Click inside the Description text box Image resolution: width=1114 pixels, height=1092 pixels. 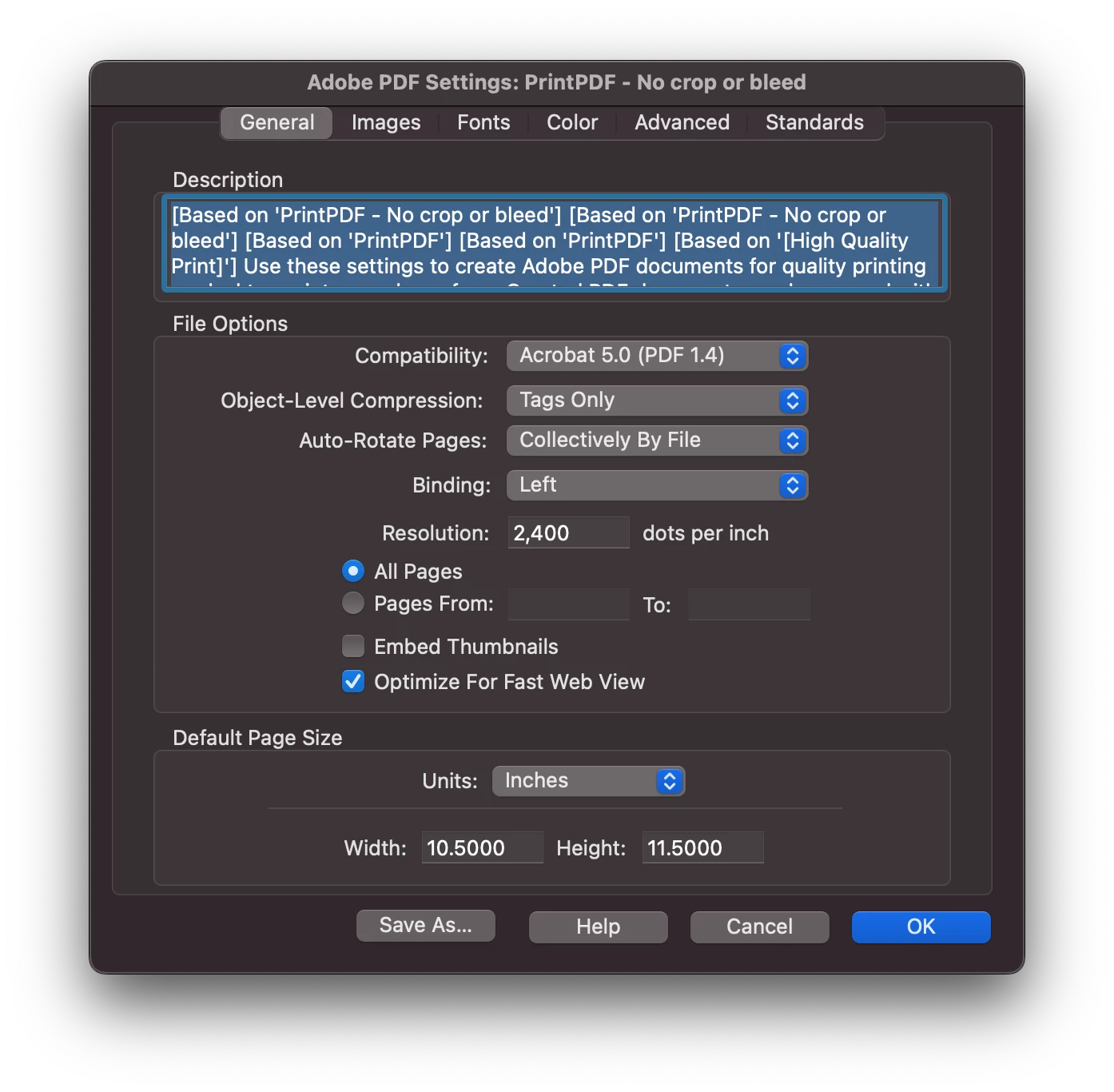pos(554,243)
